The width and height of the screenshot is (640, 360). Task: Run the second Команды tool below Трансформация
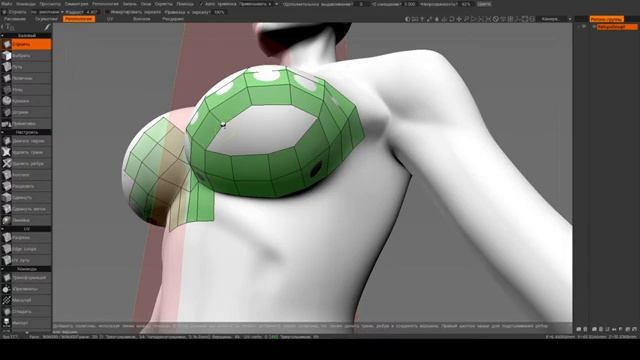[x=26, y=289]
